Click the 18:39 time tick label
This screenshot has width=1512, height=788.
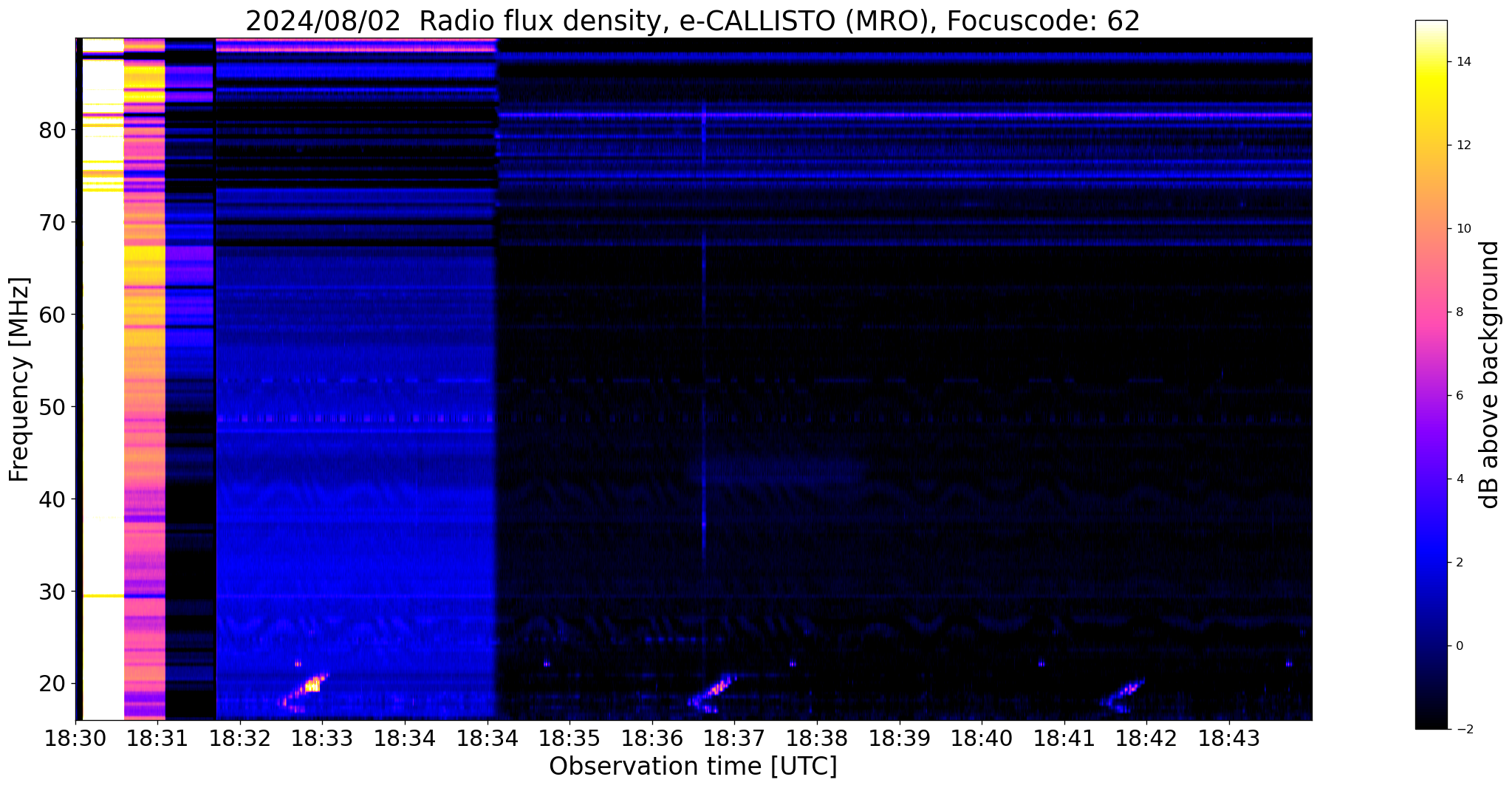[x=900, y=739]
